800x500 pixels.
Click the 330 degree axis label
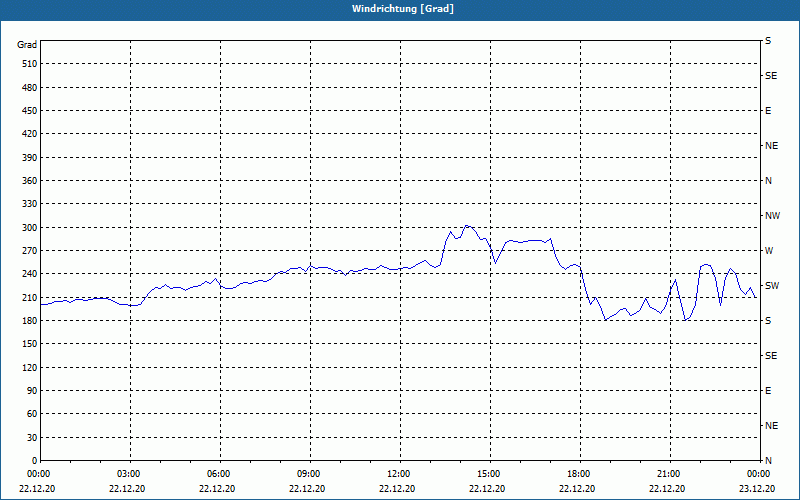[x=30, y=204]
